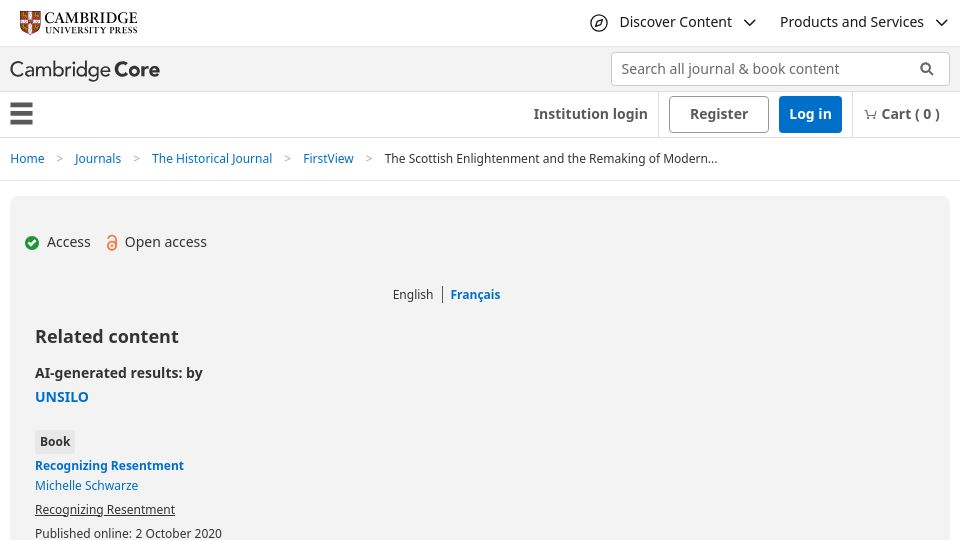This screenshot has height=540, width=960.
Task: Click the Register button
Action: pyautogui.click(x=719, y=114)
